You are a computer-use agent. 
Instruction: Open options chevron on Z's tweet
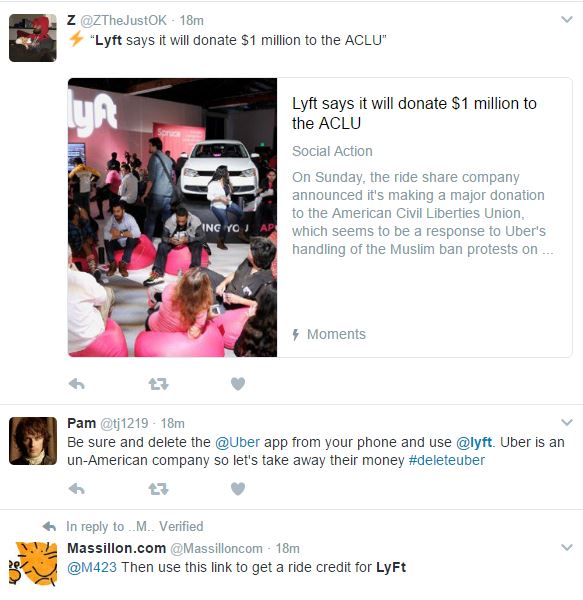click(x=567, y=19)
